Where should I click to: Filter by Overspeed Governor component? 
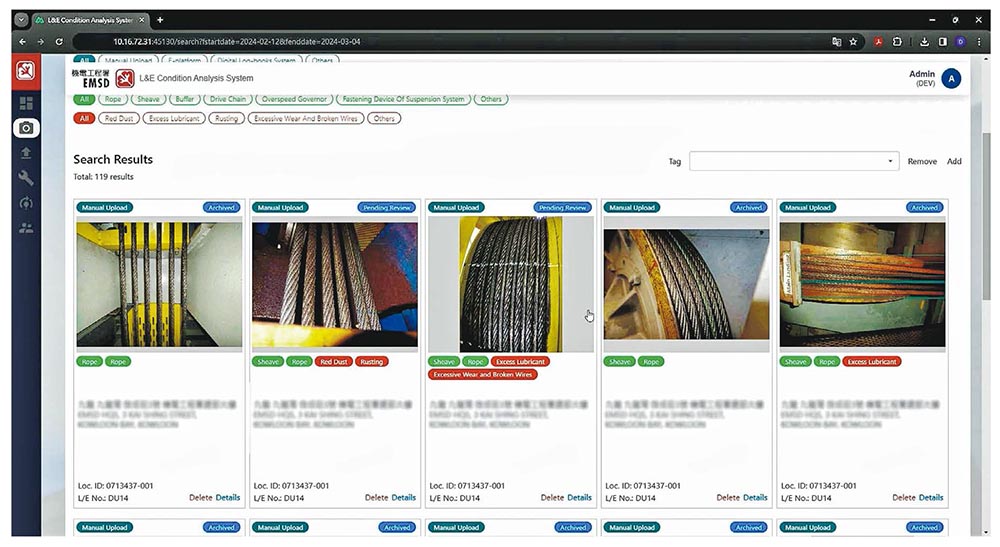tap(294, 99)
